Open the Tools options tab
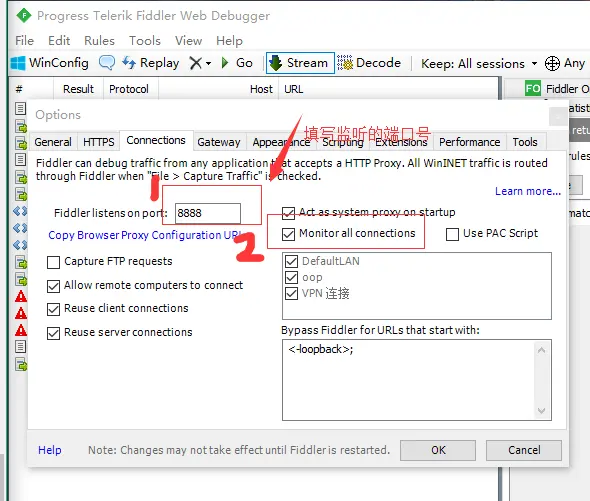The image size is (590, 501). click(x=525, y=142)
